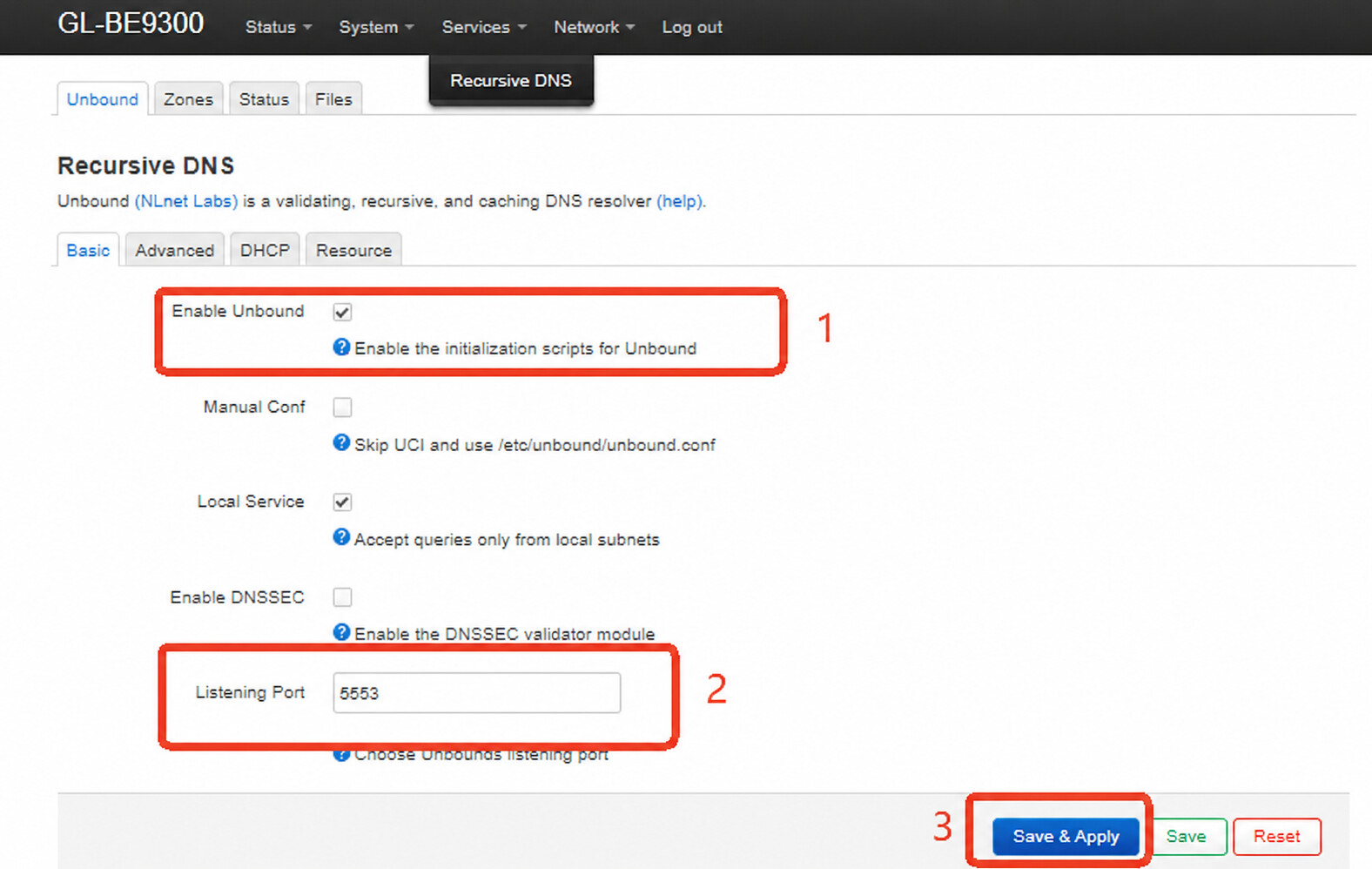Screen dimensions: 1372x869
Task: Uncheck the Local Service checkbox
Action: point(342,502)
